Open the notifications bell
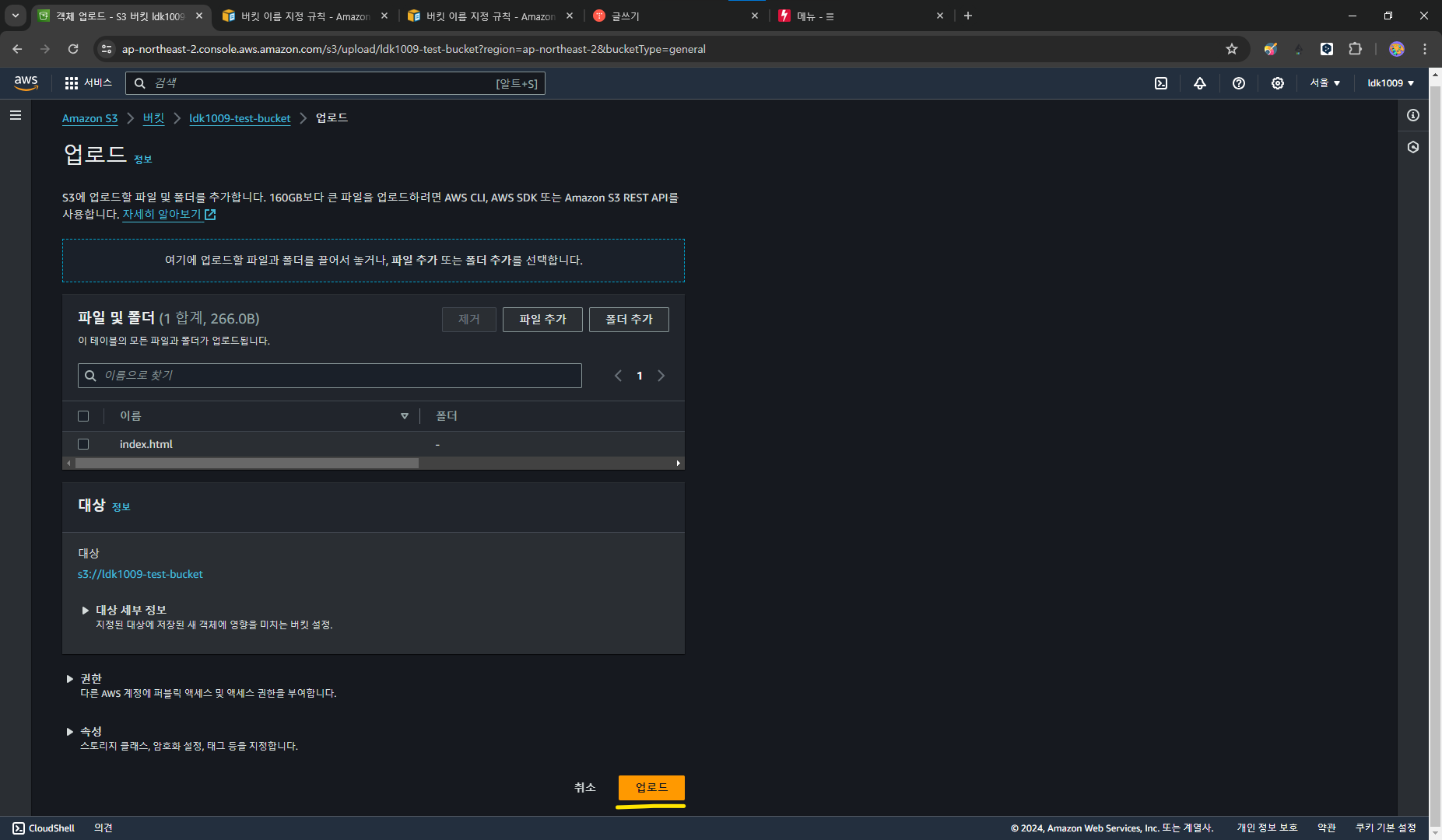Image resolution: width=1442 pixels, height=840 pixels. (1200, 83)
